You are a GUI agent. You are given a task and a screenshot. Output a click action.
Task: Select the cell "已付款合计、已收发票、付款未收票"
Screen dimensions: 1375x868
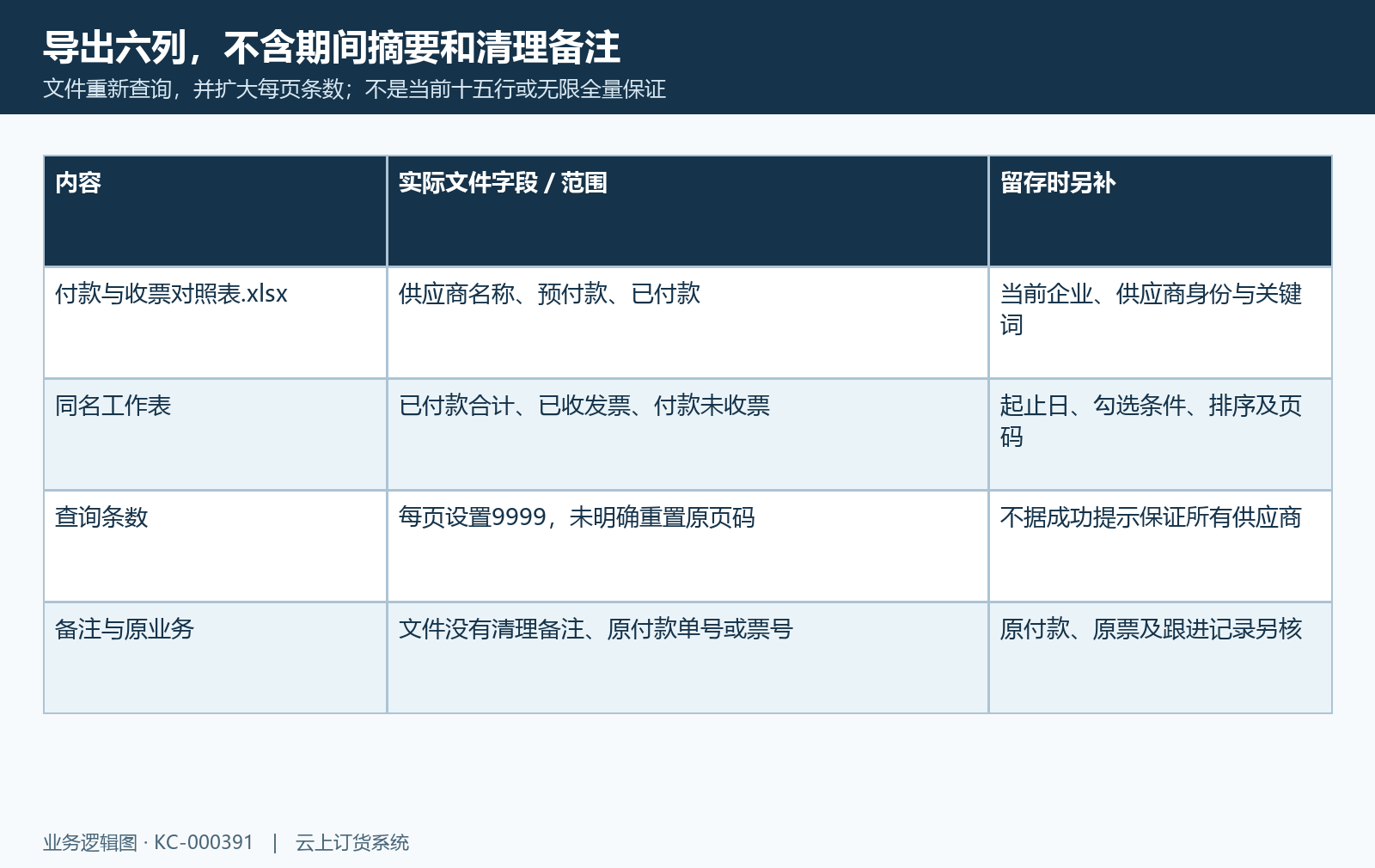coord(687,435)
